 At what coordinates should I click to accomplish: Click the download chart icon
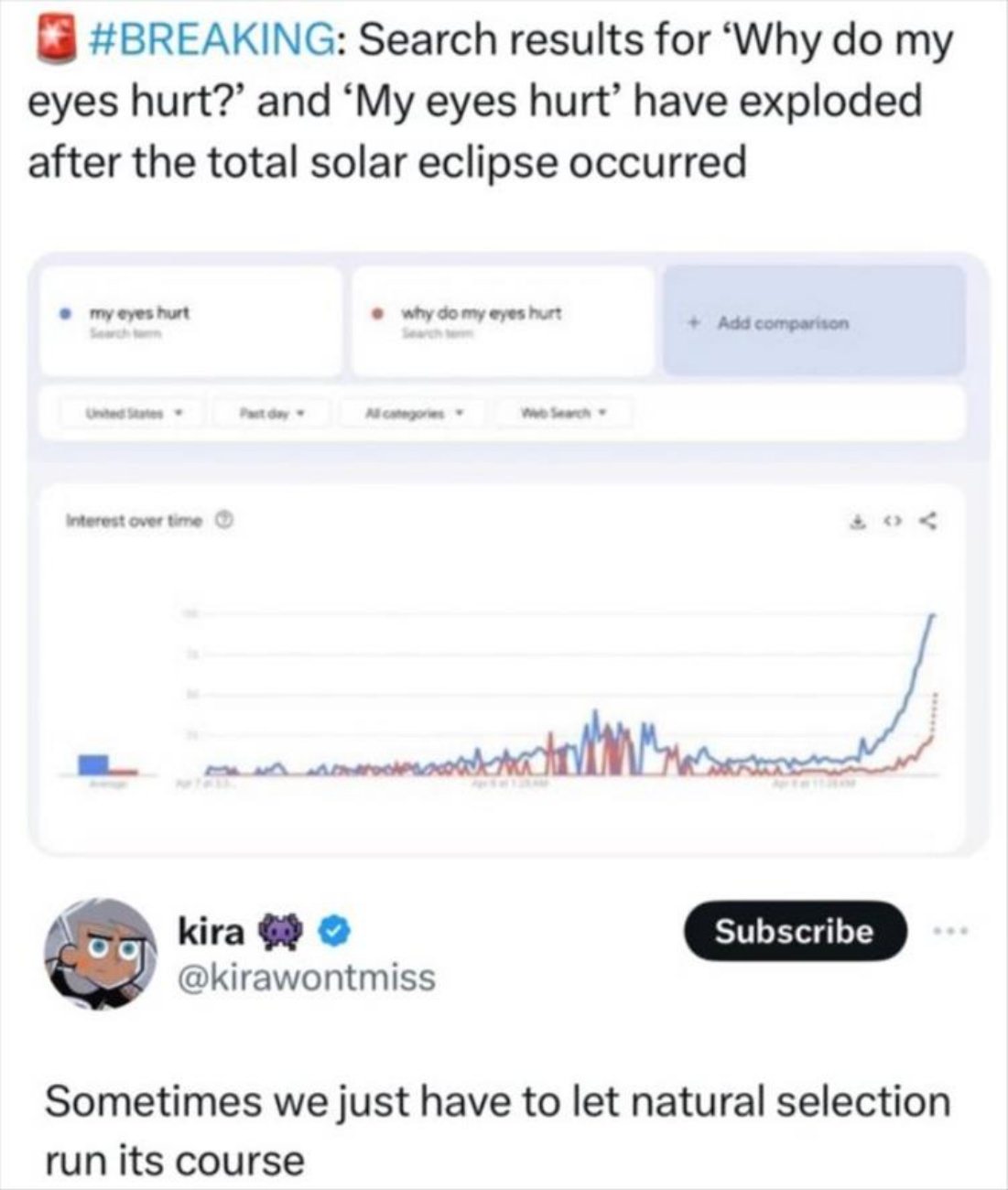(859, 523)
